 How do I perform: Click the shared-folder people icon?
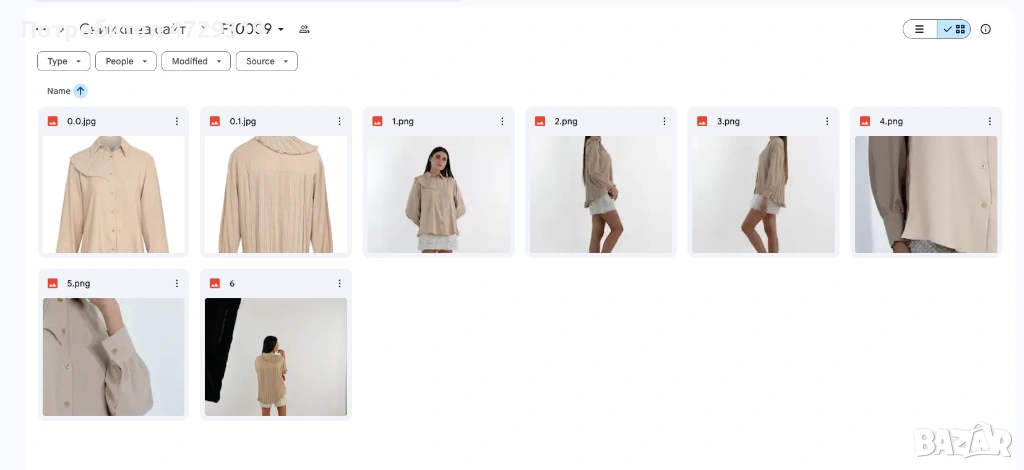point(304,29)
